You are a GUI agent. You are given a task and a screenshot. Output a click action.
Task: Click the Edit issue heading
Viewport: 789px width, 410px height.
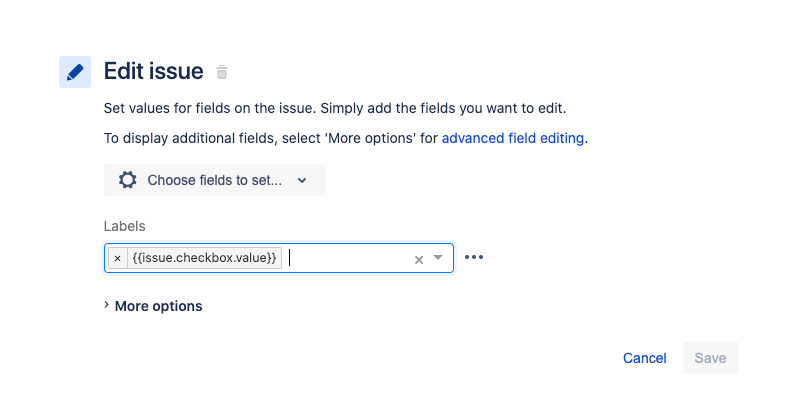point(154,72)
